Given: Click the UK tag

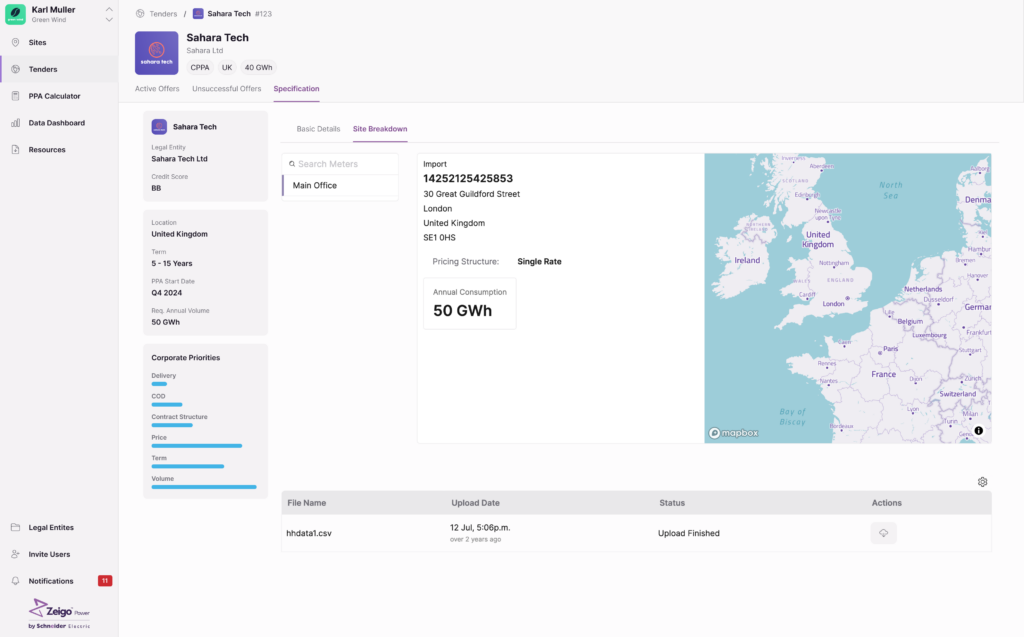Looking at the screenshot, I should 227,67.
